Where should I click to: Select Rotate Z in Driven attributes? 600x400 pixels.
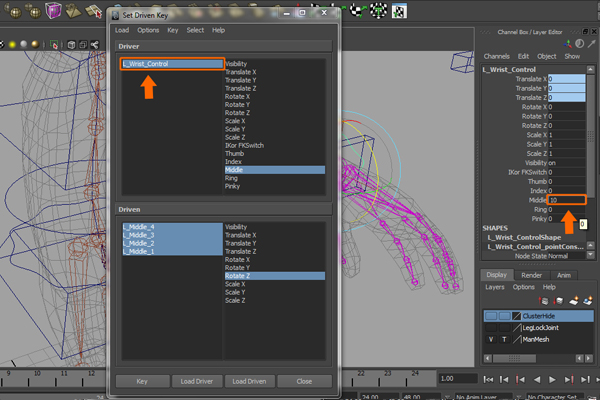275,276
